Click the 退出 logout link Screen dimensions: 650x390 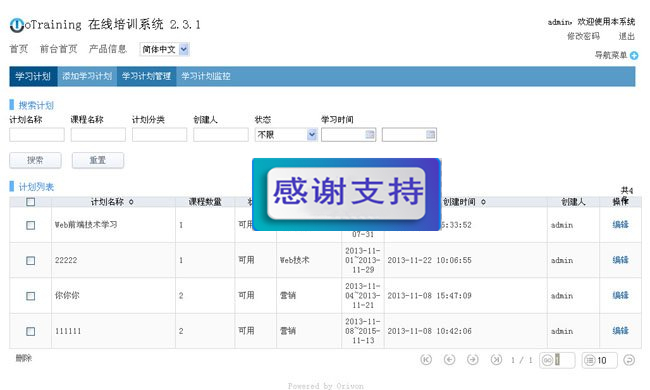(626, 36)
